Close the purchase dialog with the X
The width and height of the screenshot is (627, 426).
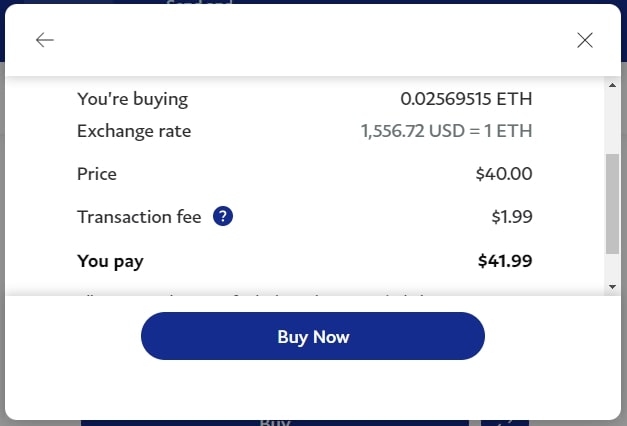[x=585, y=40]
